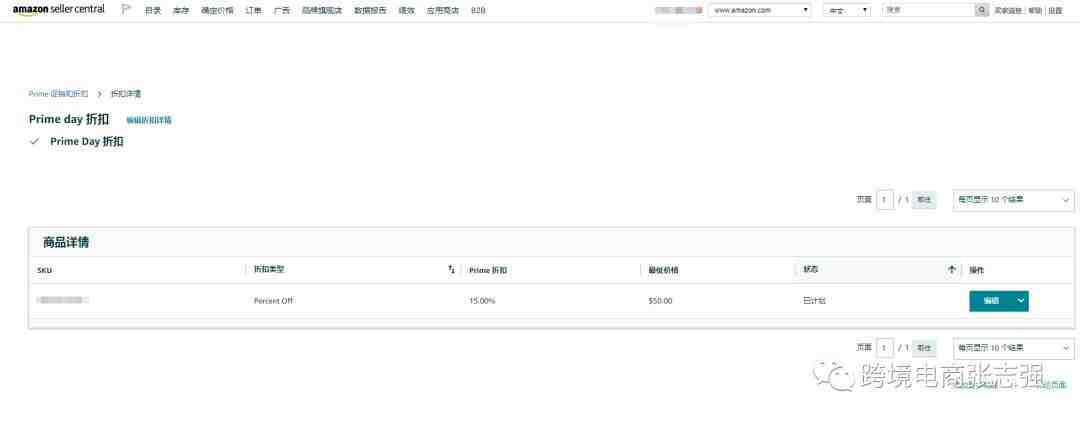The image size is (1080, 423).
Task: Open the 确定价格 menu
Action: coord(217,11)
